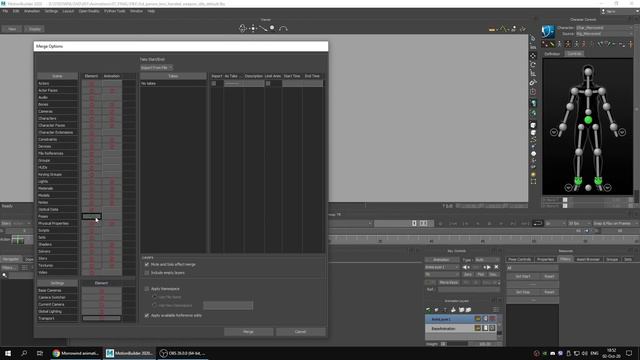Open Import From File dropdown
The width and height of the screenshot is (640, 360).
click(x=156, y=67)
